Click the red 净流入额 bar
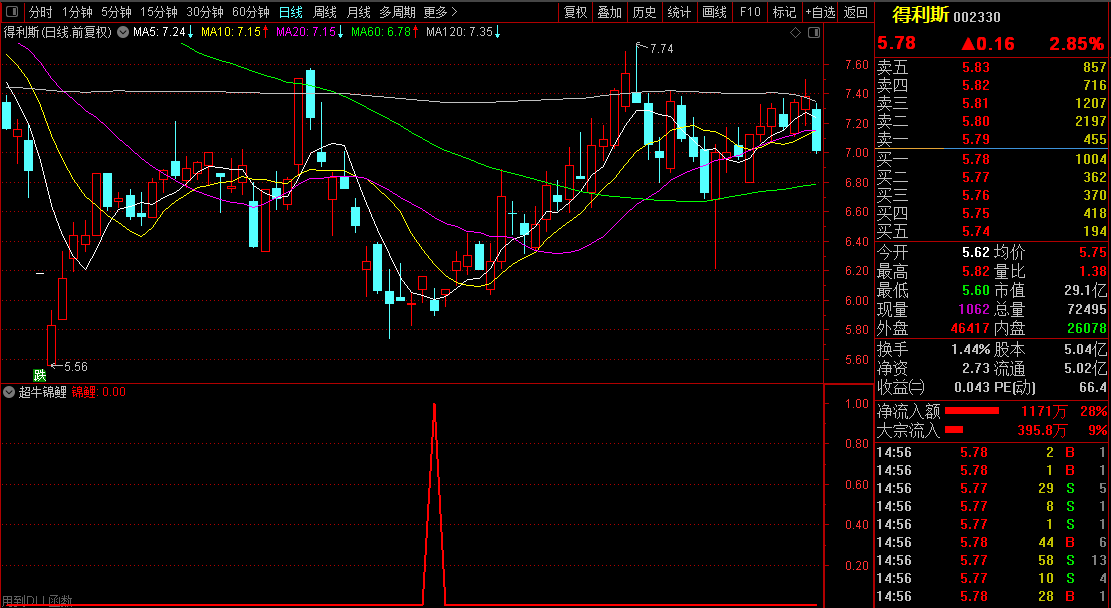The height and width of the screenshot is (608, 1111). coord(972,411)
